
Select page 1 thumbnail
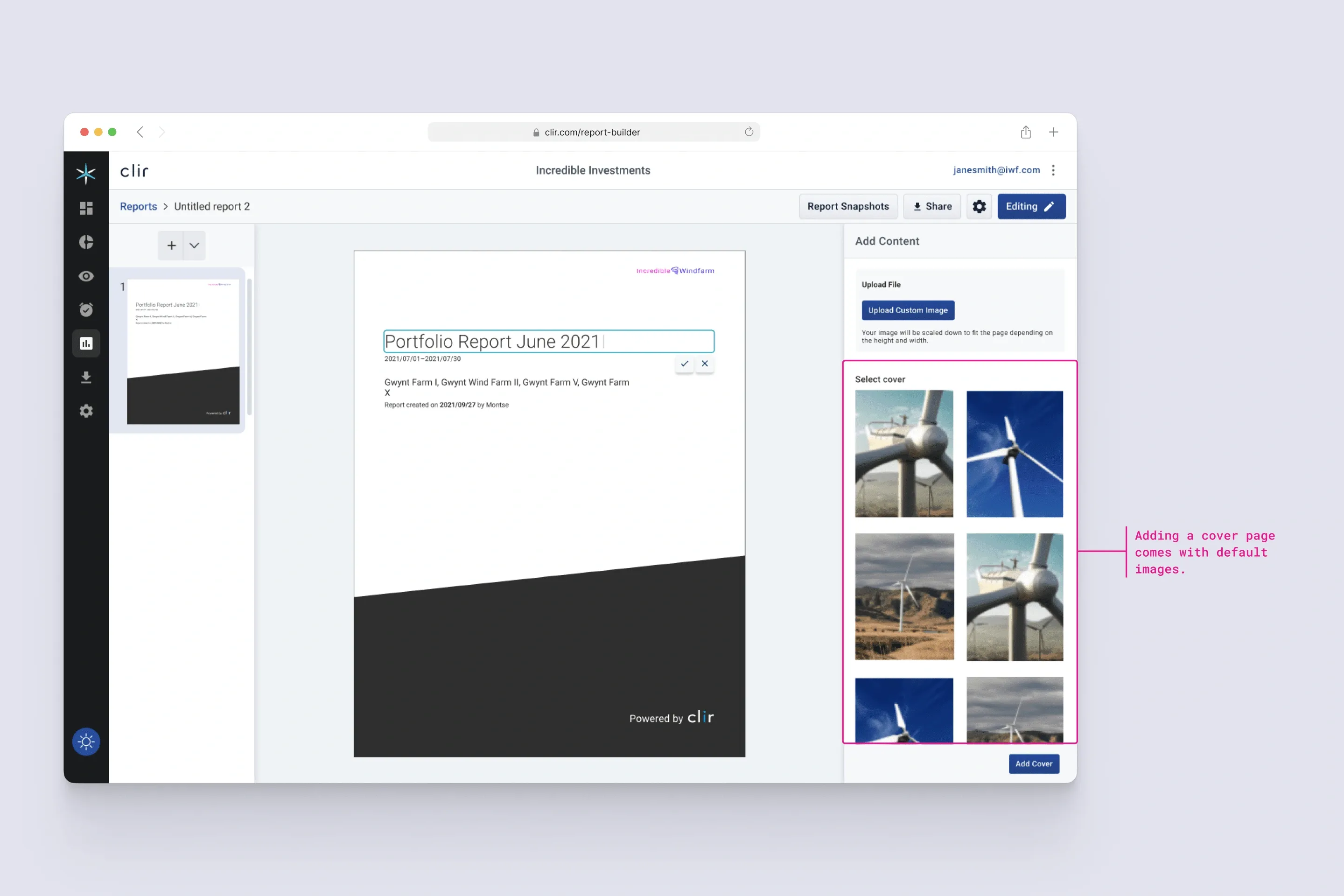(183, 351)
